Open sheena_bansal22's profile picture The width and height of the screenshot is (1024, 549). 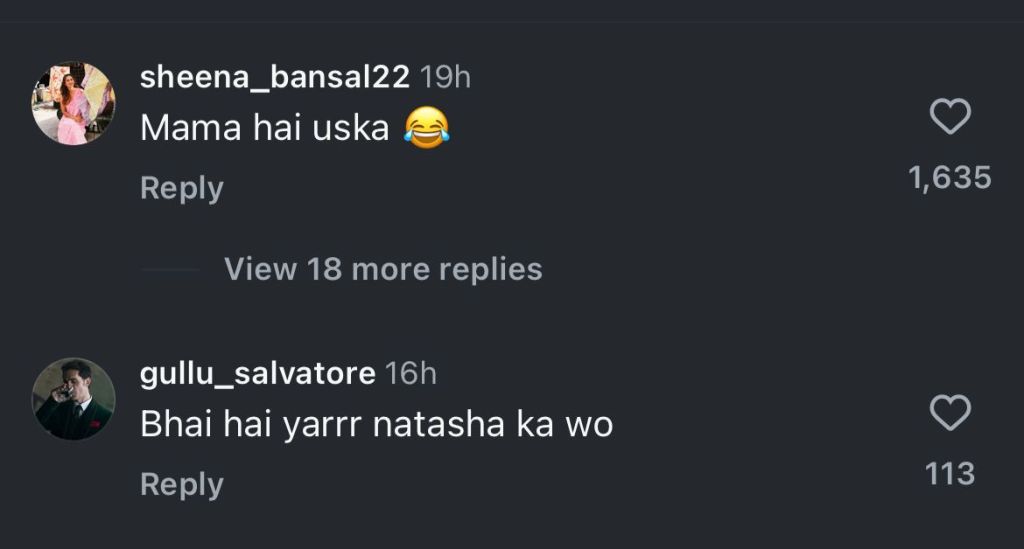73,103
